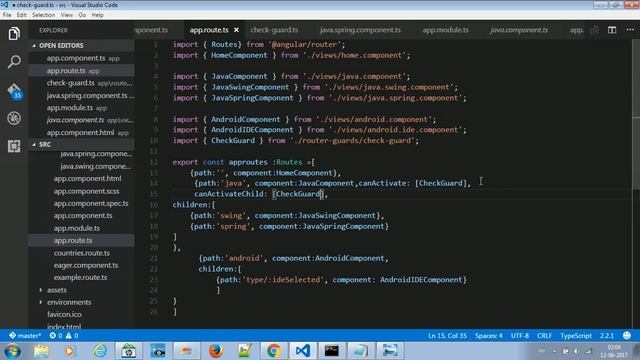Open the Edit menu
Image resolution: width=640 pixels, height=360 pixels.
22,15
